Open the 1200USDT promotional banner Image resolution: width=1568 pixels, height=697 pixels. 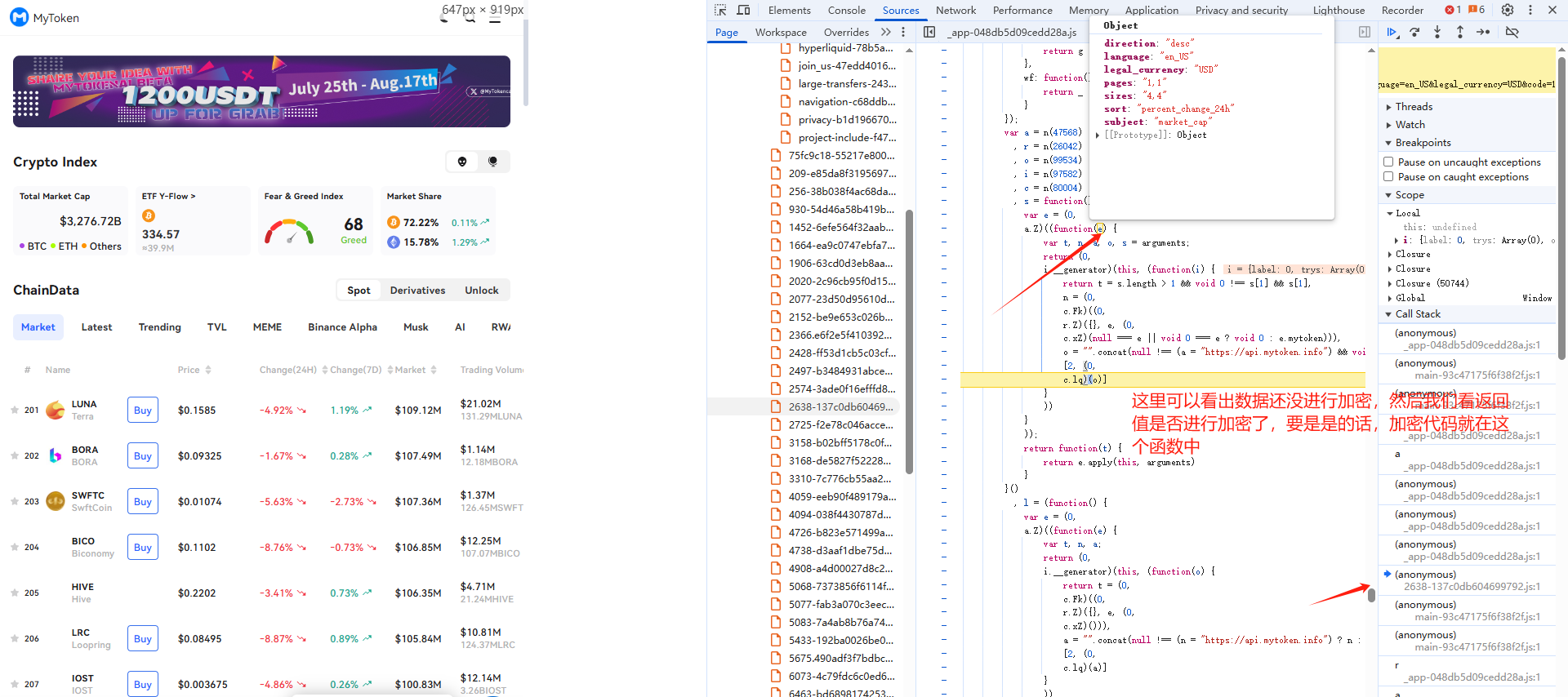[x=261, y=91]
